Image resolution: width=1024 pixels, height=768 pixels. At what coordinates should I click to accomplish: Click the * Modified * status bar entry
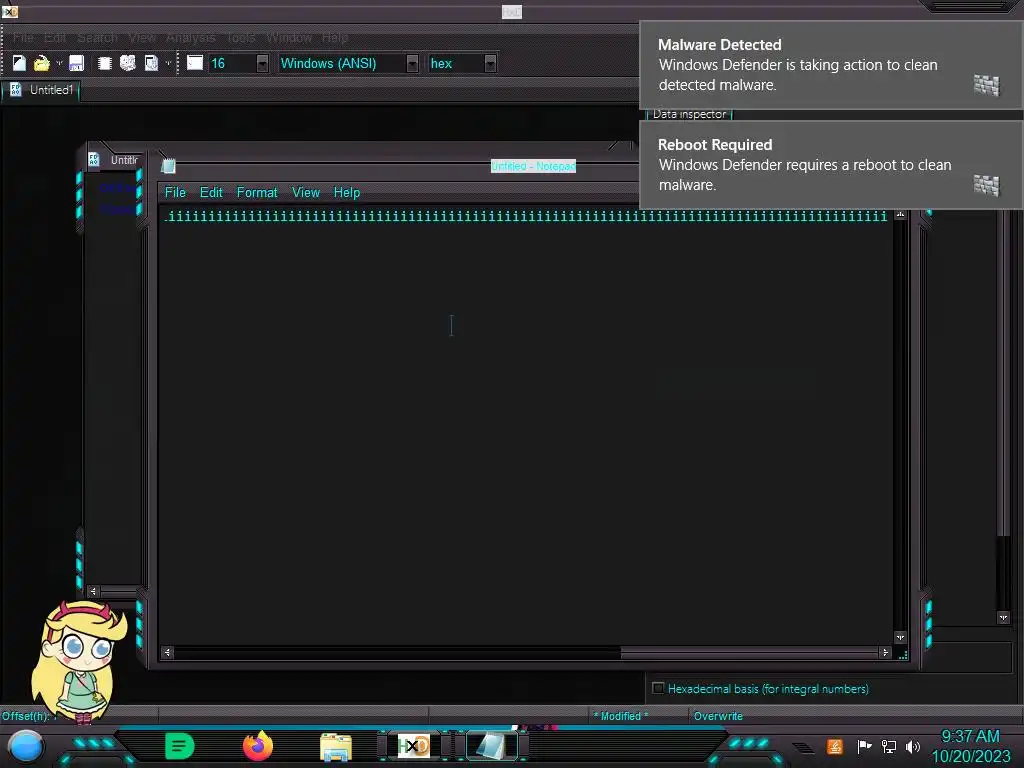620,716
